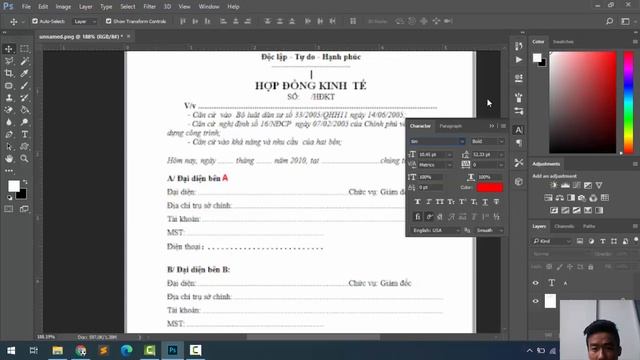Switch to the Paragraph tab

tap(450, 126)
